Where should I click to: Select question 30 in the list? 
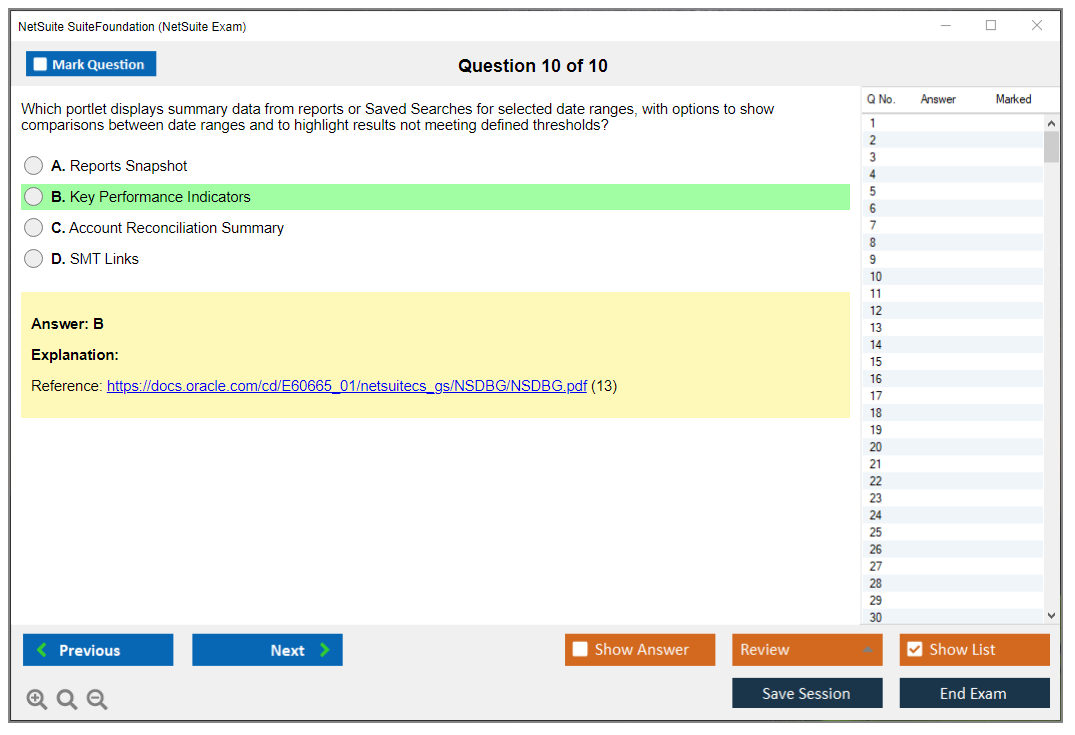[x=952, y=617]
